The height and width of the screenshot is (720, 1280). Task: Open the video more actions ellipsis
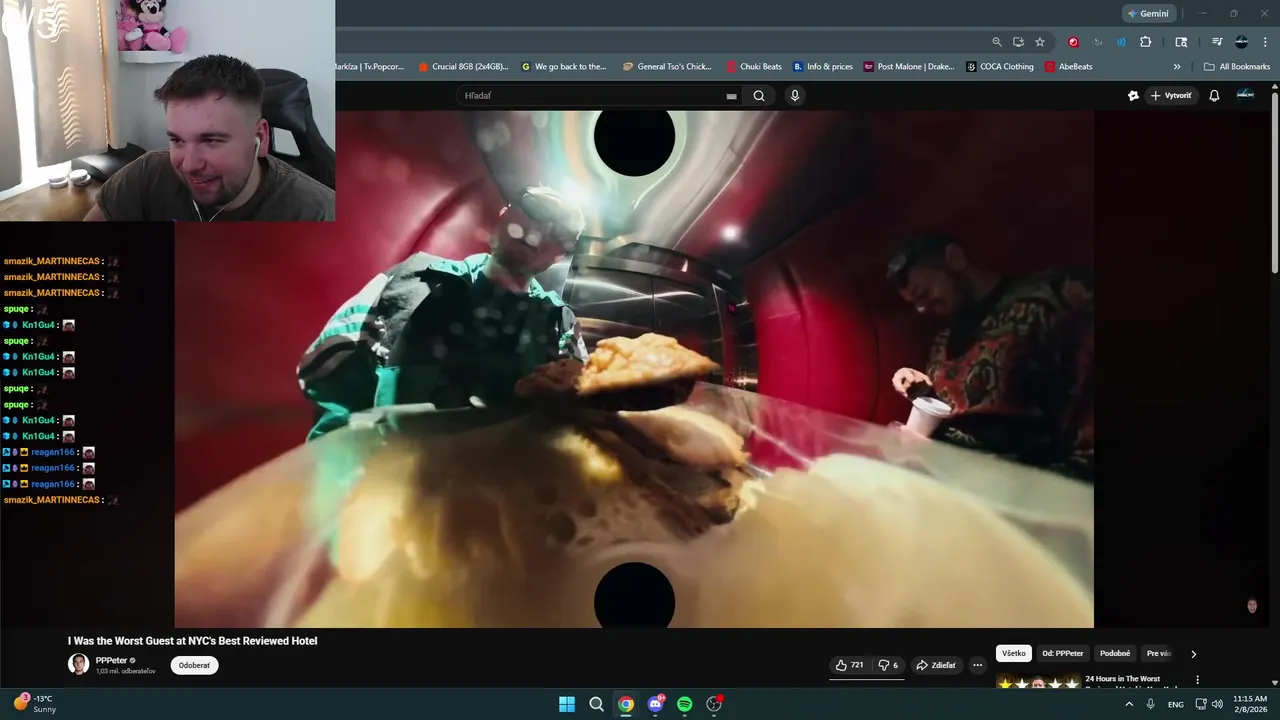pos(977,665)
